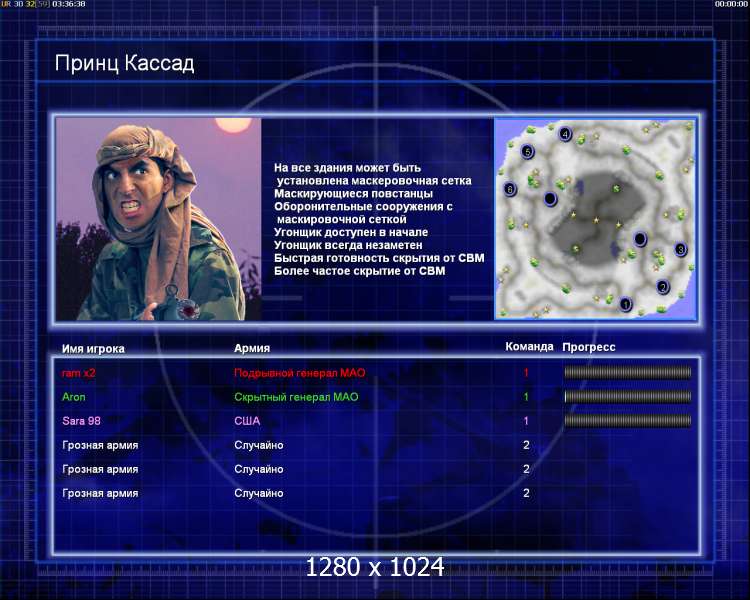
Task: Click army 'Скрытный генерал МАО'
Action: pyautogui.click(x=296, y=397)
